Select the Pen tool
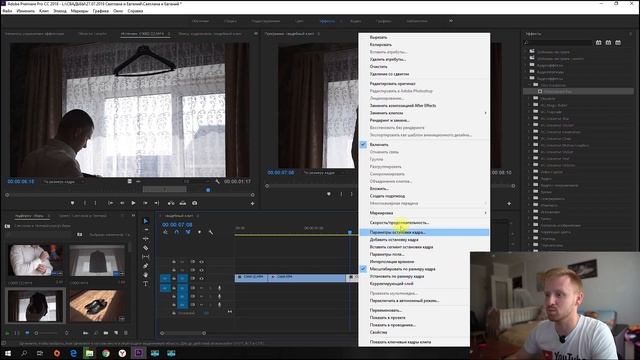The width and height of the screenshot is (640, 360). point(146,266)
